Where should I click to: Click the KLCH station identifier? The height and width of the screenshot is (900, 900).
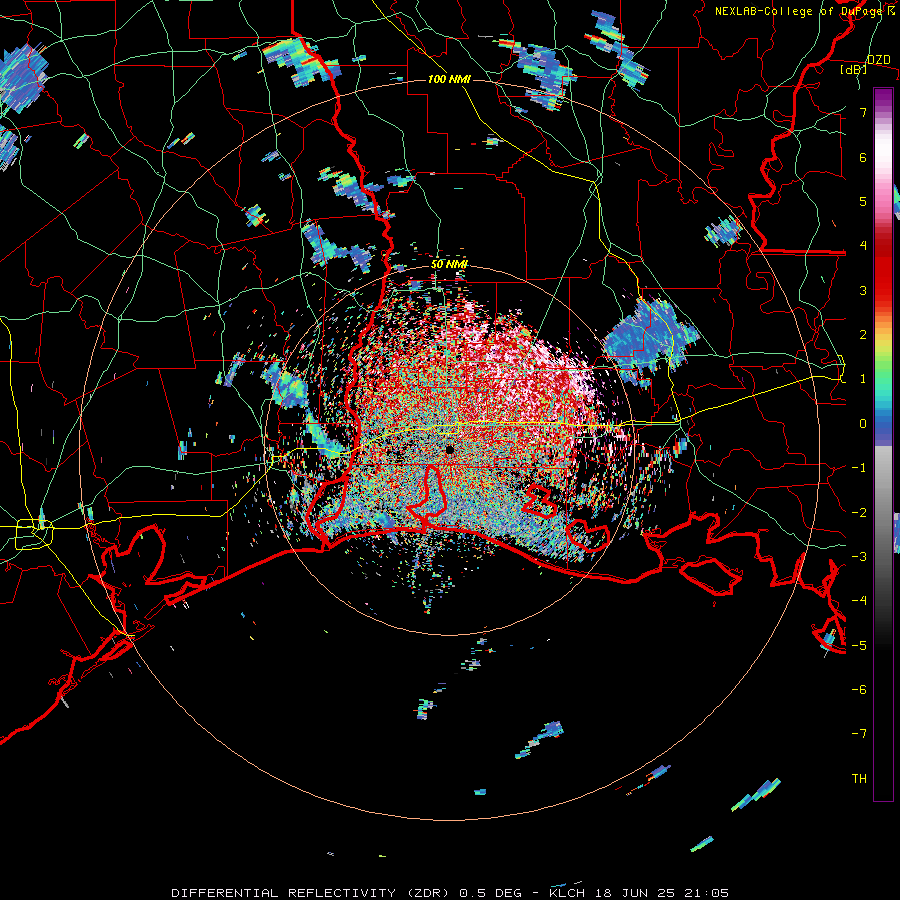(567, 893)
